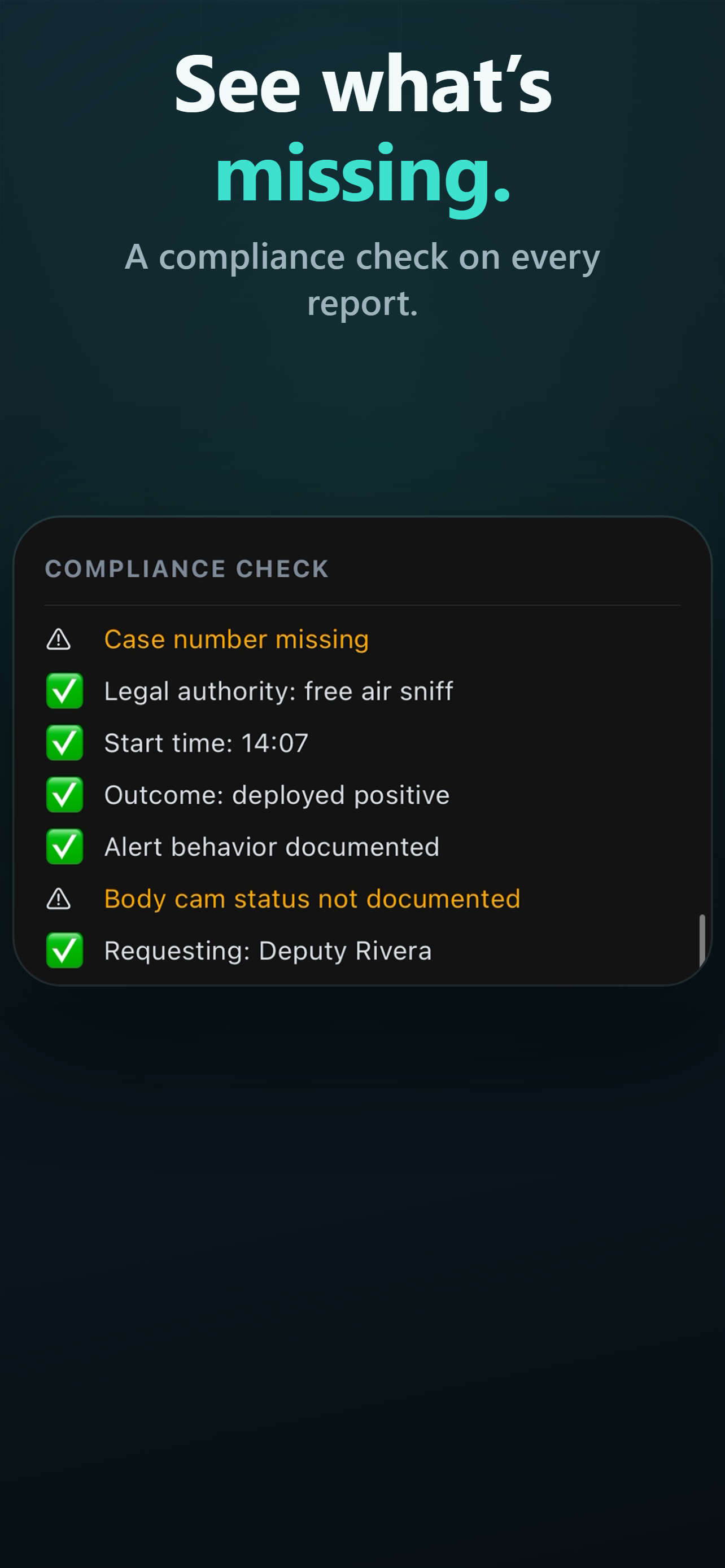Open the Case number missing warning
Screen dimensions: 725x1568
tap(236, 640)
